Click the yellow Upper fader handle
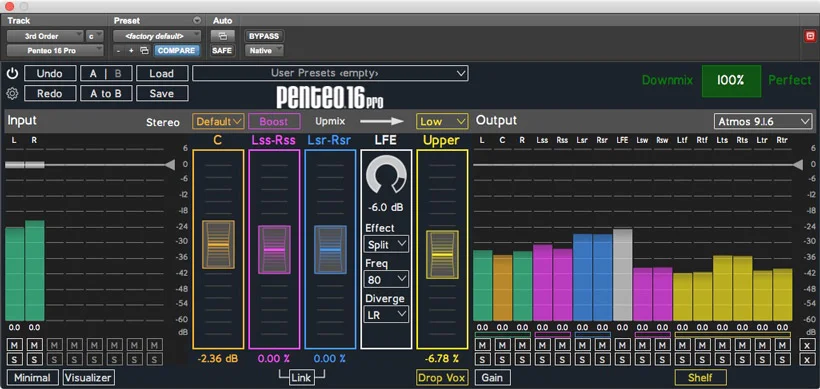The width and height of the screenshot is (820, 389). pos(442,254)
